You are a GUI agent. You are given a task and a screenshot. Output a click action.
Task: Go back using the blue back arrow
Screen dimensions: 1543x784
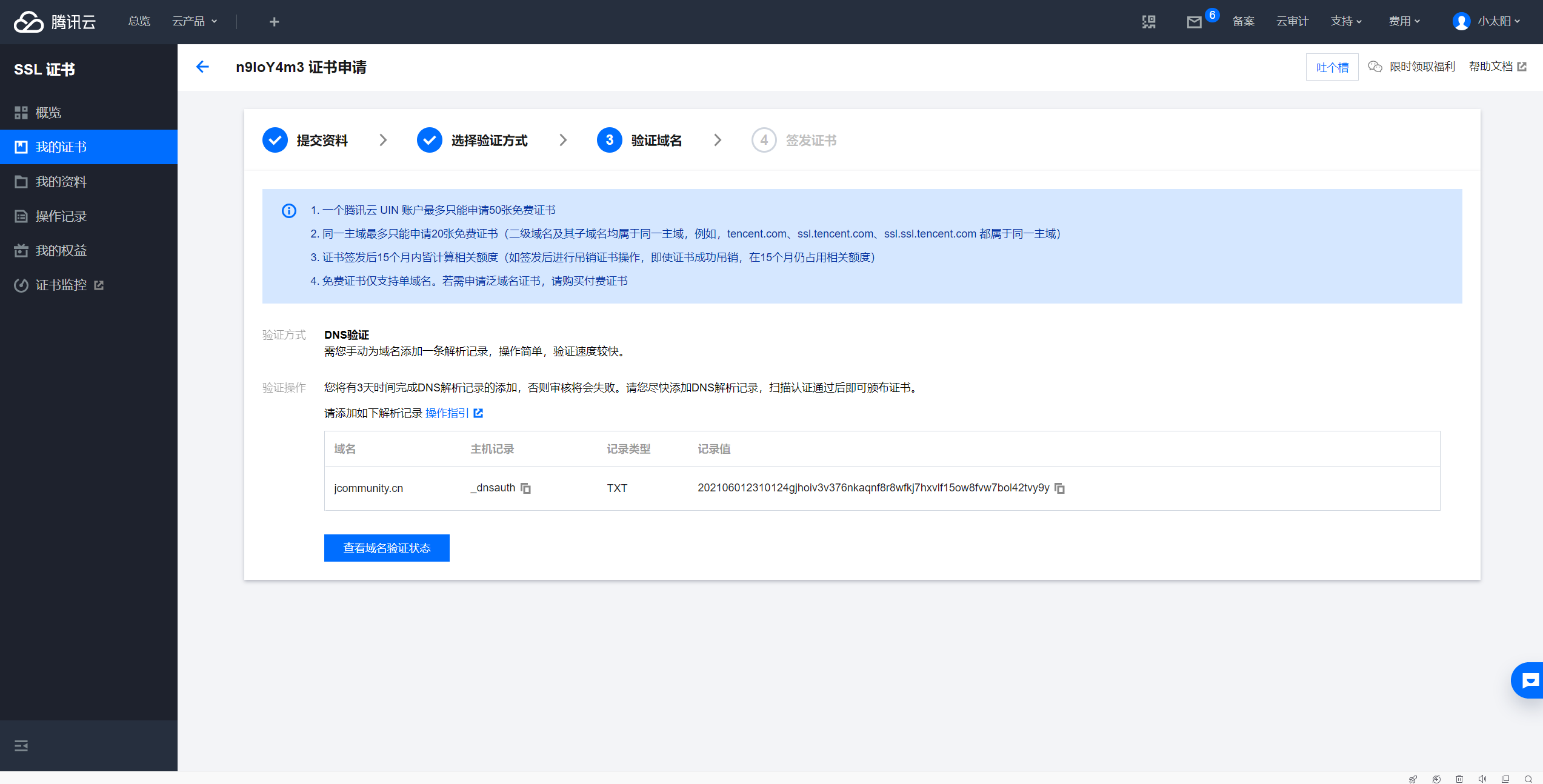203,67
